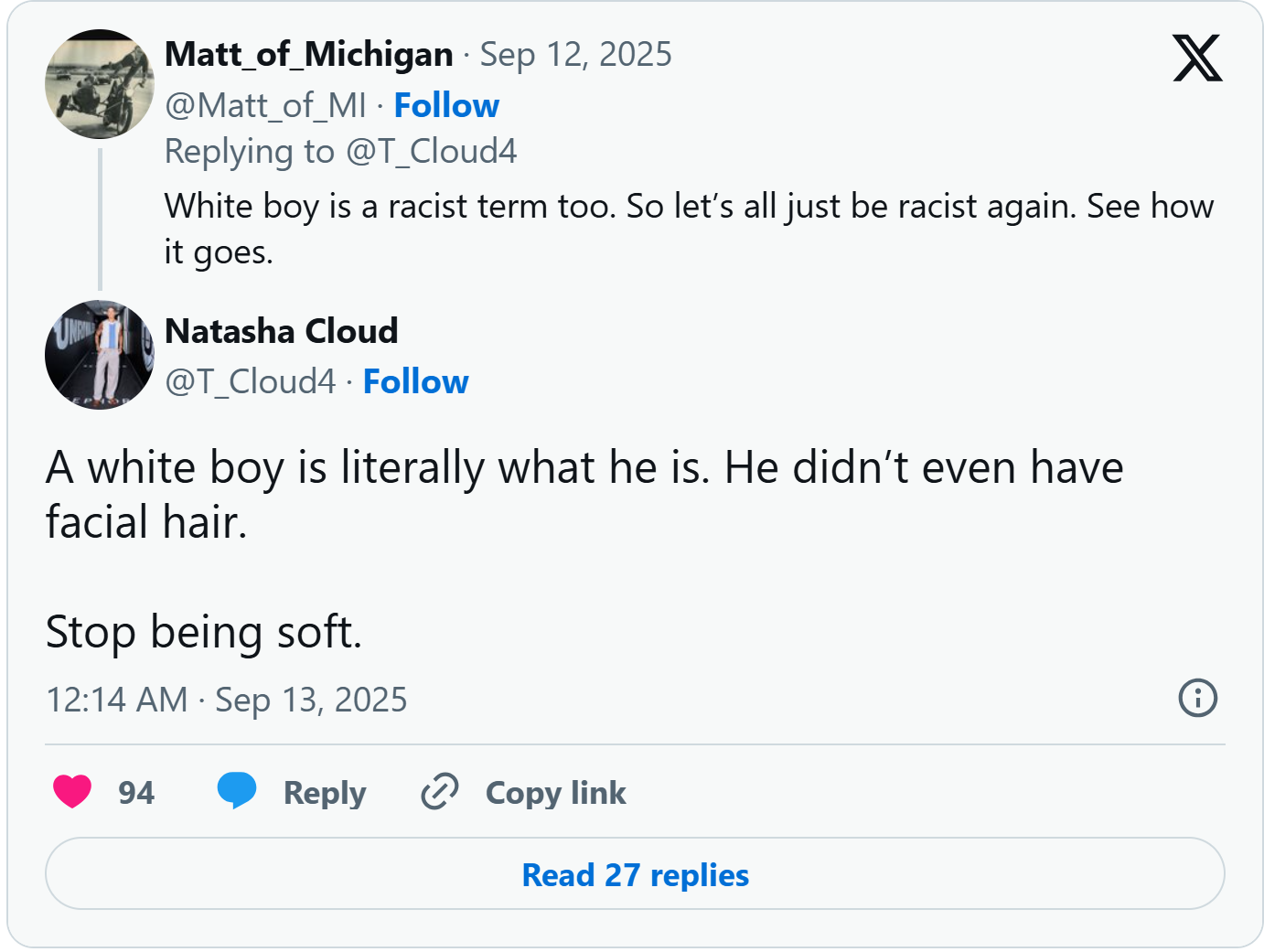Viewport: 1264px width, 952px height.
Task: Click the Copy link text
Action: point(555,793)
